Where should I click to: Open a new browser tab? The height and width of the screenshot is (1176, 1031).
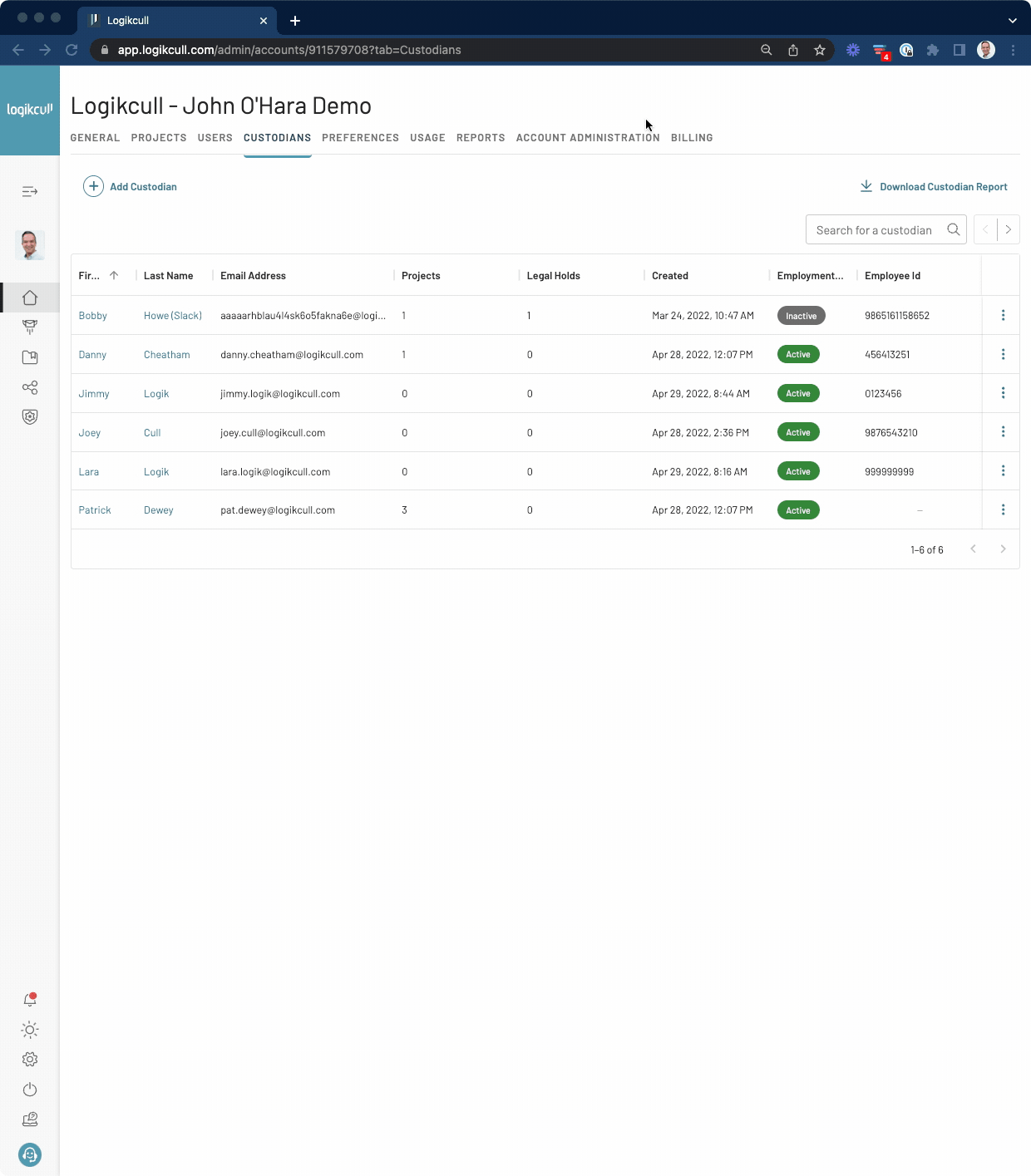[295, 21]
